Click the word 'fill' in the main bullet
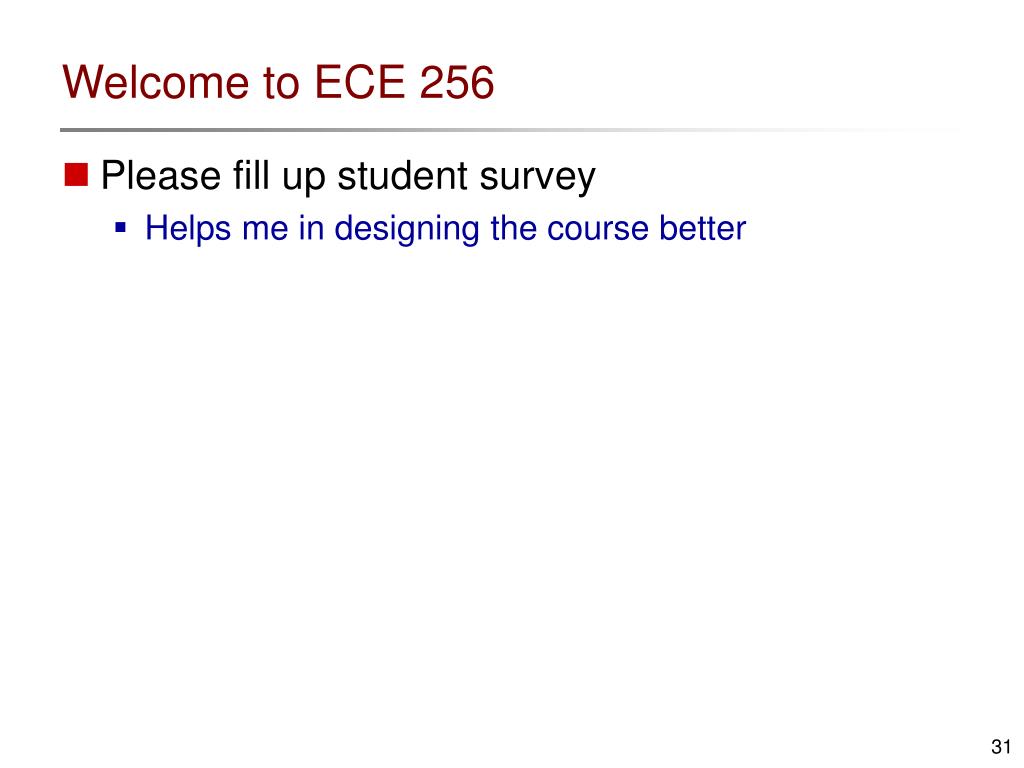 point(251,174)
